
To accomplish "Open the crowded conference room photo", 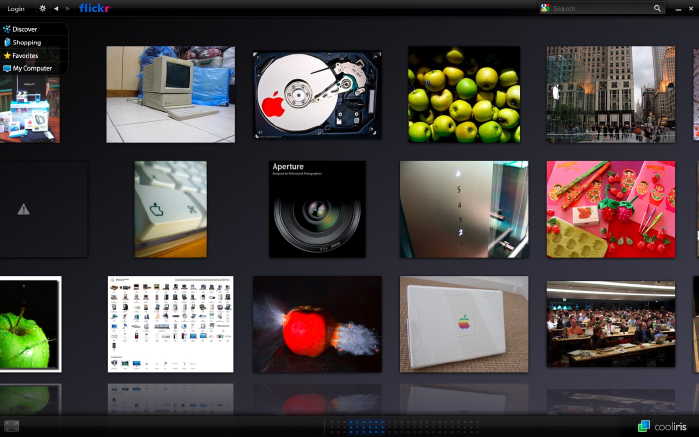I will [611, 324].
